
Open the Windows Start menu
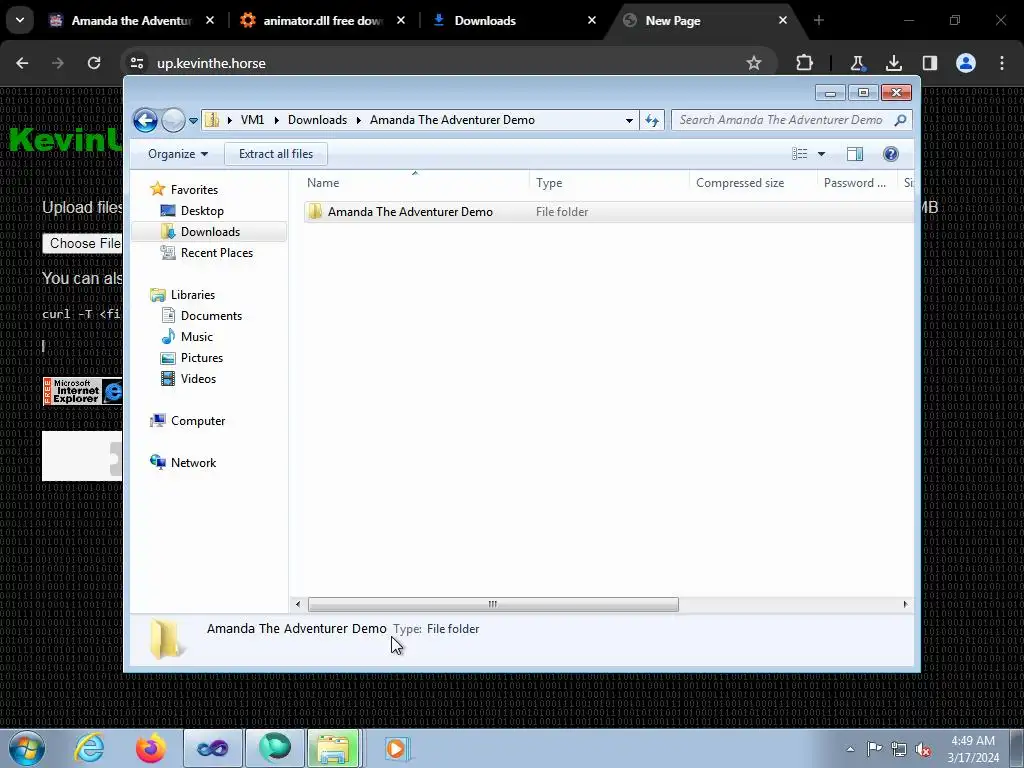[26, 748]
